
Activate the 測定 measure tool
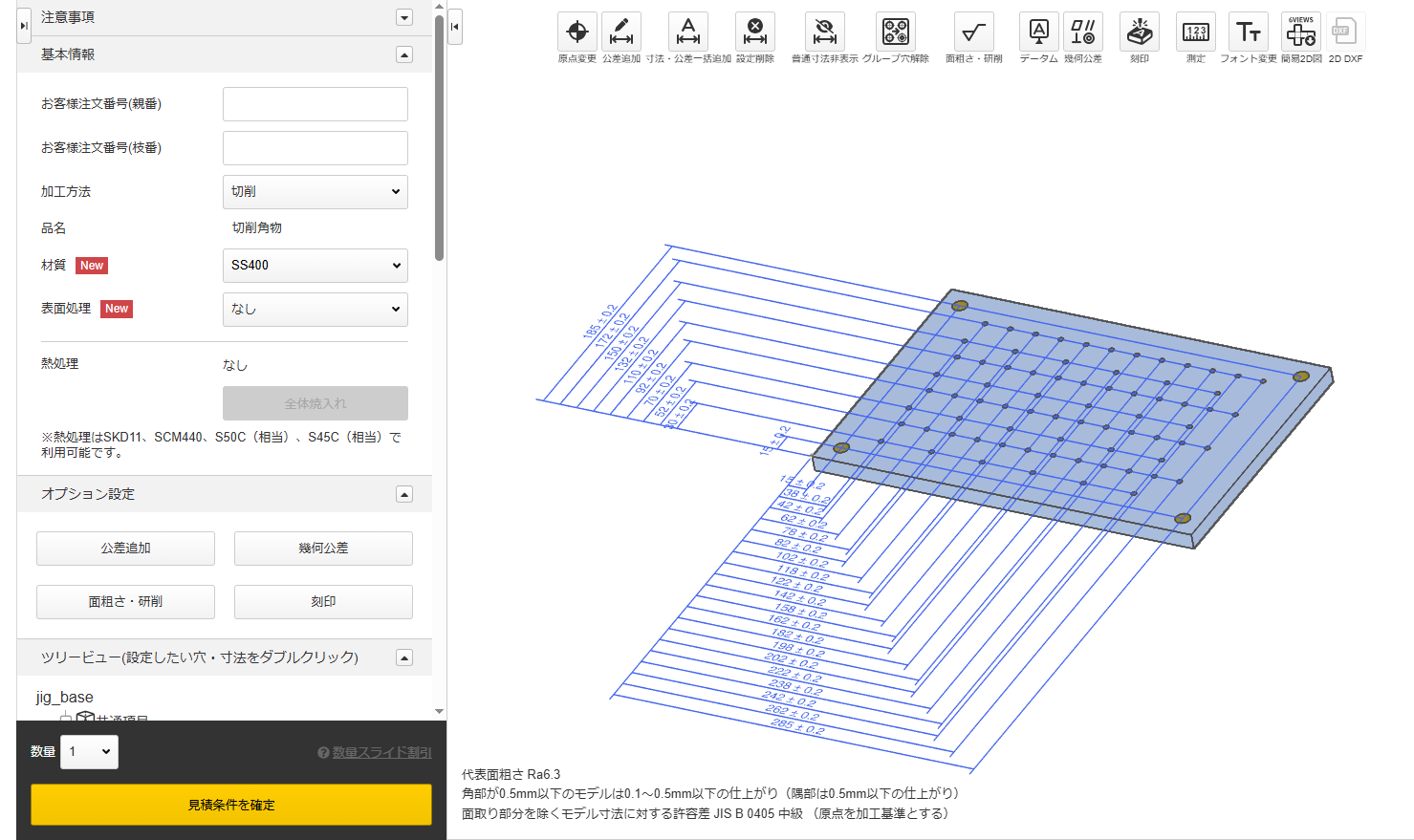1196,32
